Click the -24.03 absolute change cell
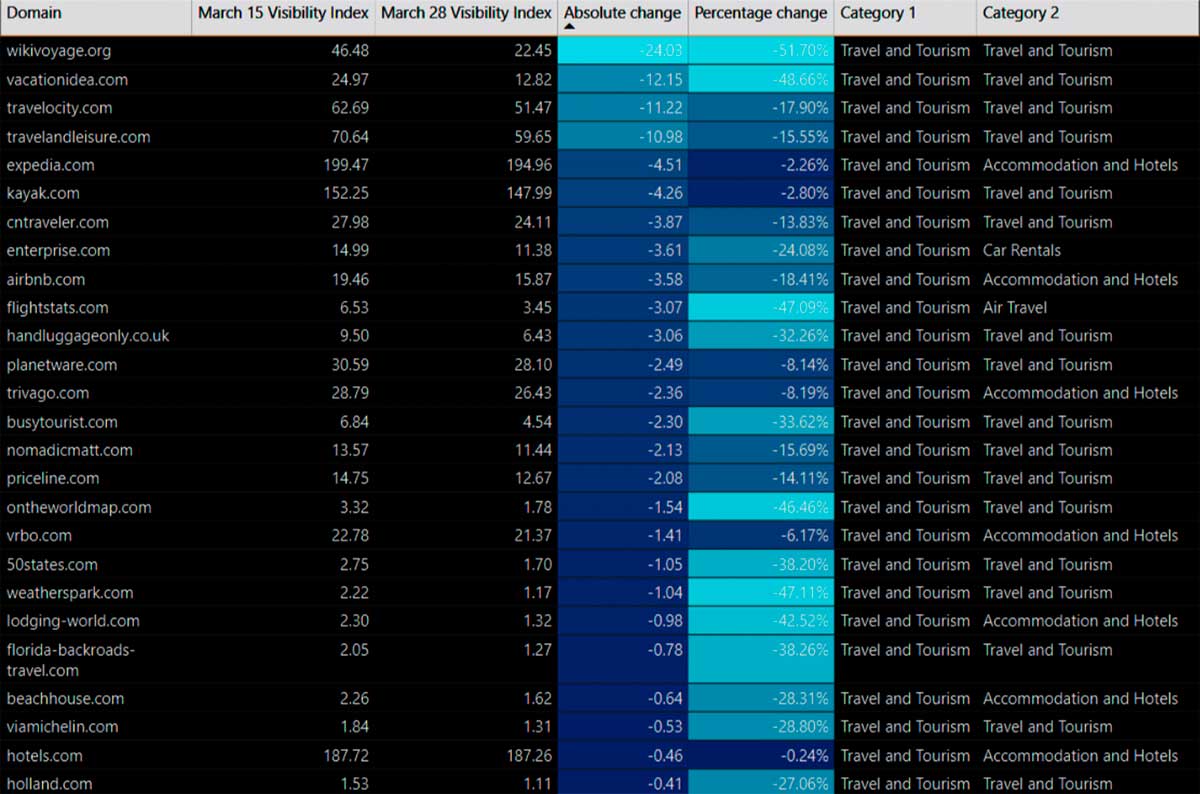Screen dimensions: 1200x794 tap(622, 51)
